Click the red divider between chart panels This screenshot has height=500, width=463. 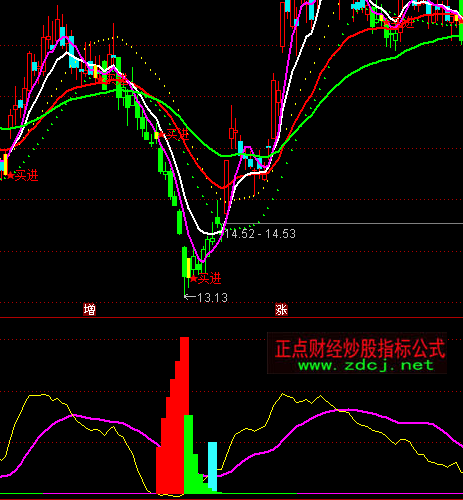click(x=231, y=318)
